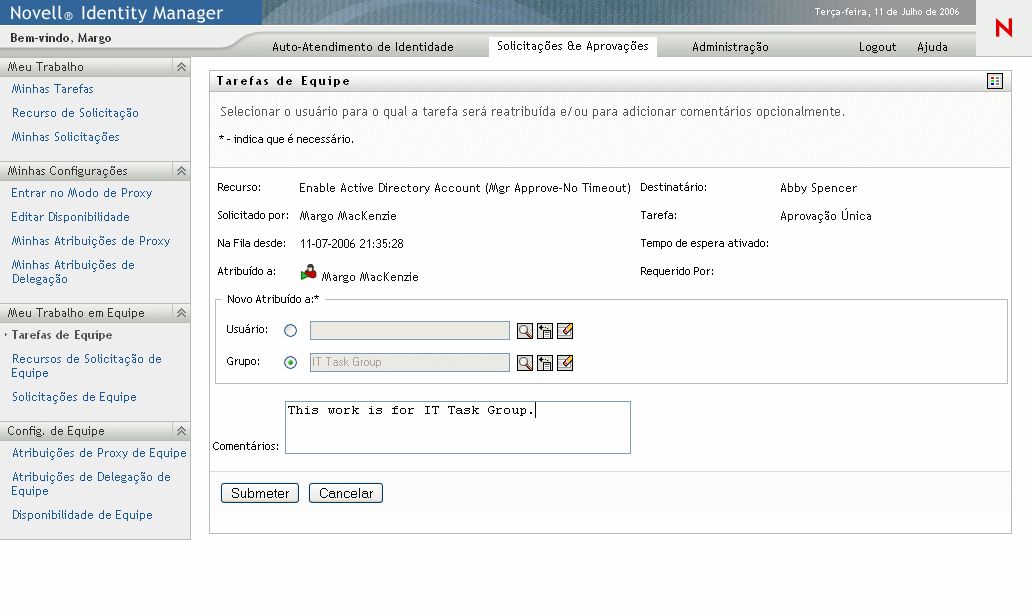Collapse the Meu Trabalho section
The height and width of the screenshot is (615, 1032).
point(181,67)
